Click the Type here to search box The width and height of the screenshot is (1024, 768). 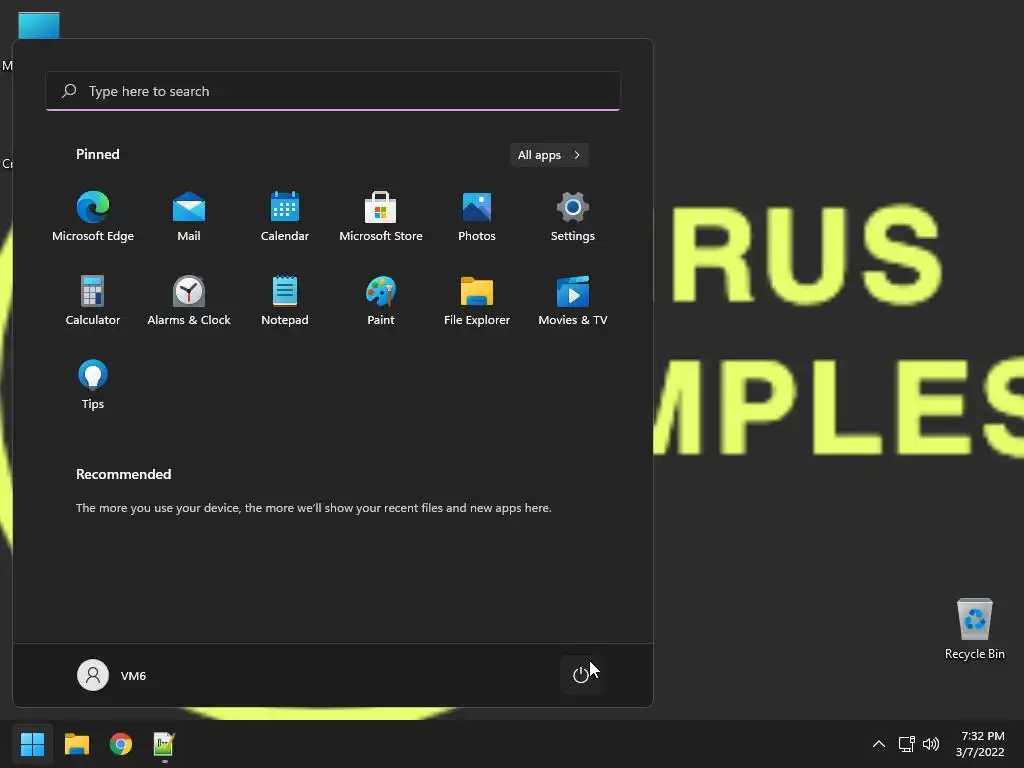click(333, 91)
